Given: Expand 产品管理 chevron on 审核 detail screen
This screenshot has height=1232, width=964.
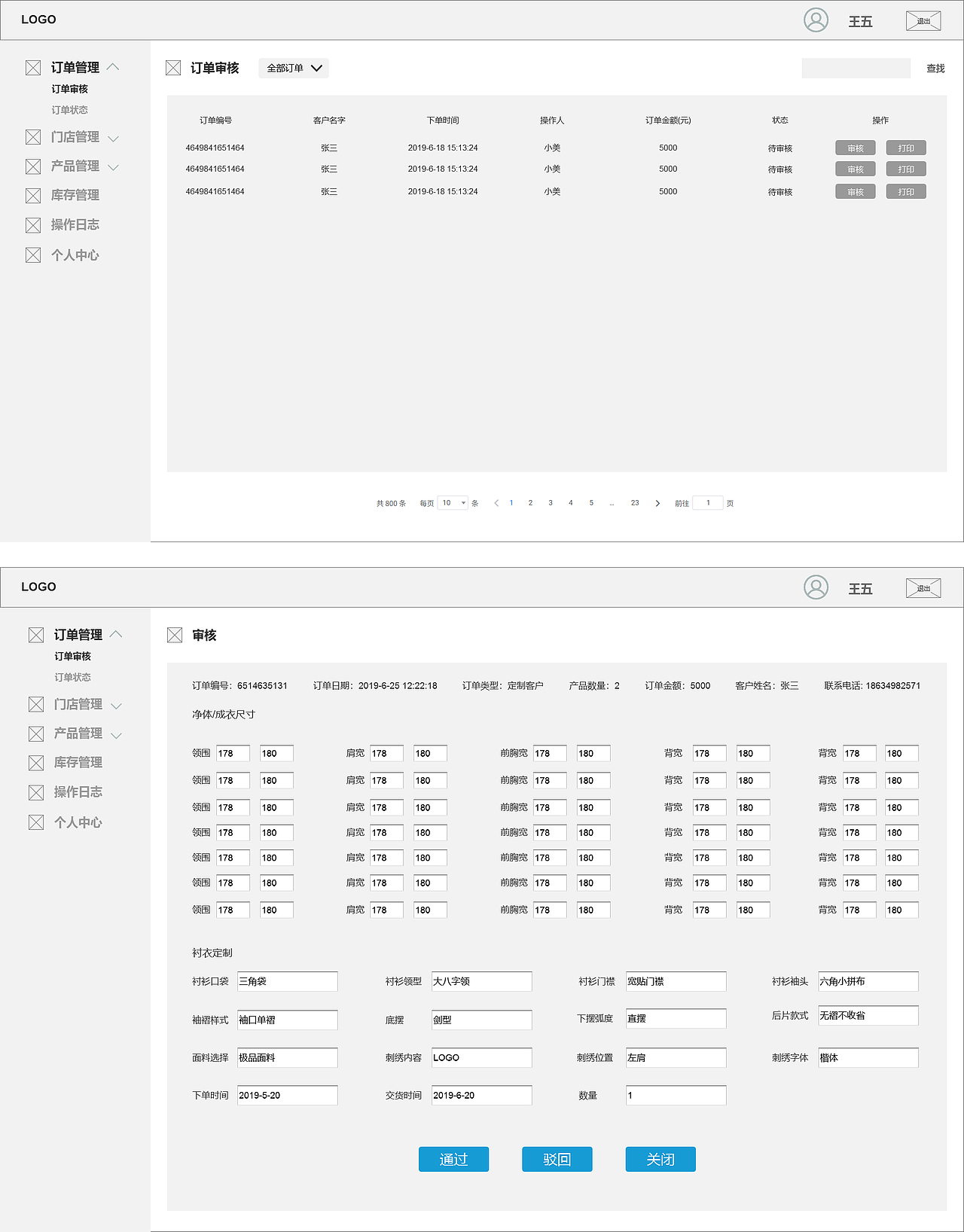Looking at the screenshot, I should tap(116, 734).
